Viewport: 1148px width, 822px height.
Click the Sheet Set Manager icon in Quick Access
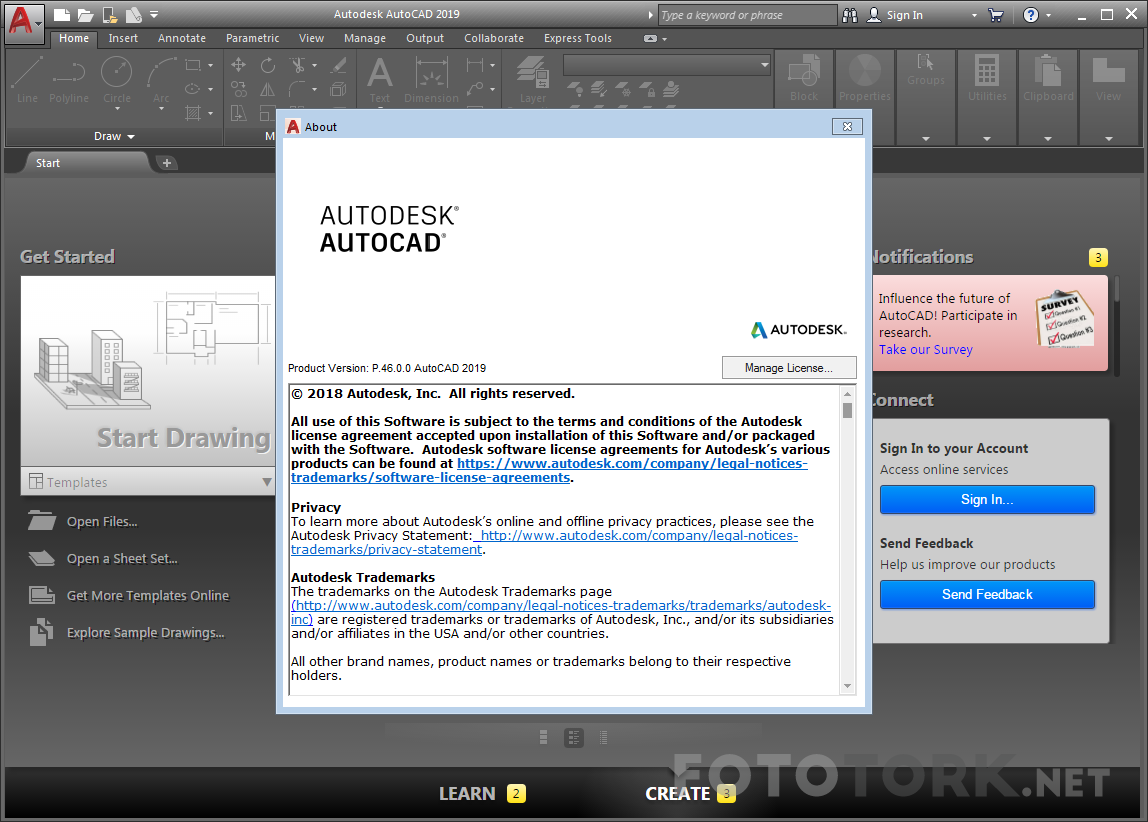[x=133, y=15]
